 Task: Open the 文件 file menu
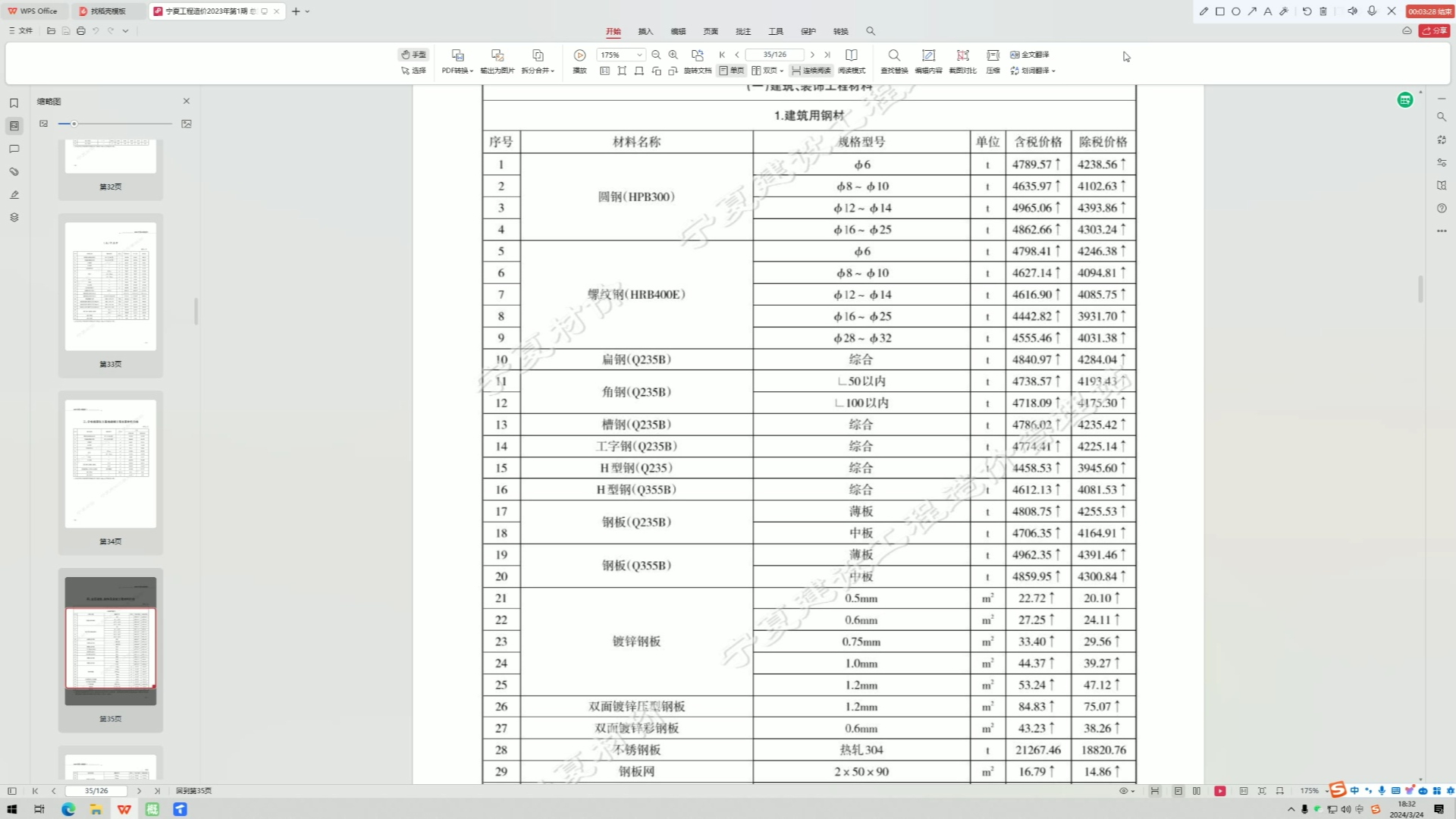point(20,31)
